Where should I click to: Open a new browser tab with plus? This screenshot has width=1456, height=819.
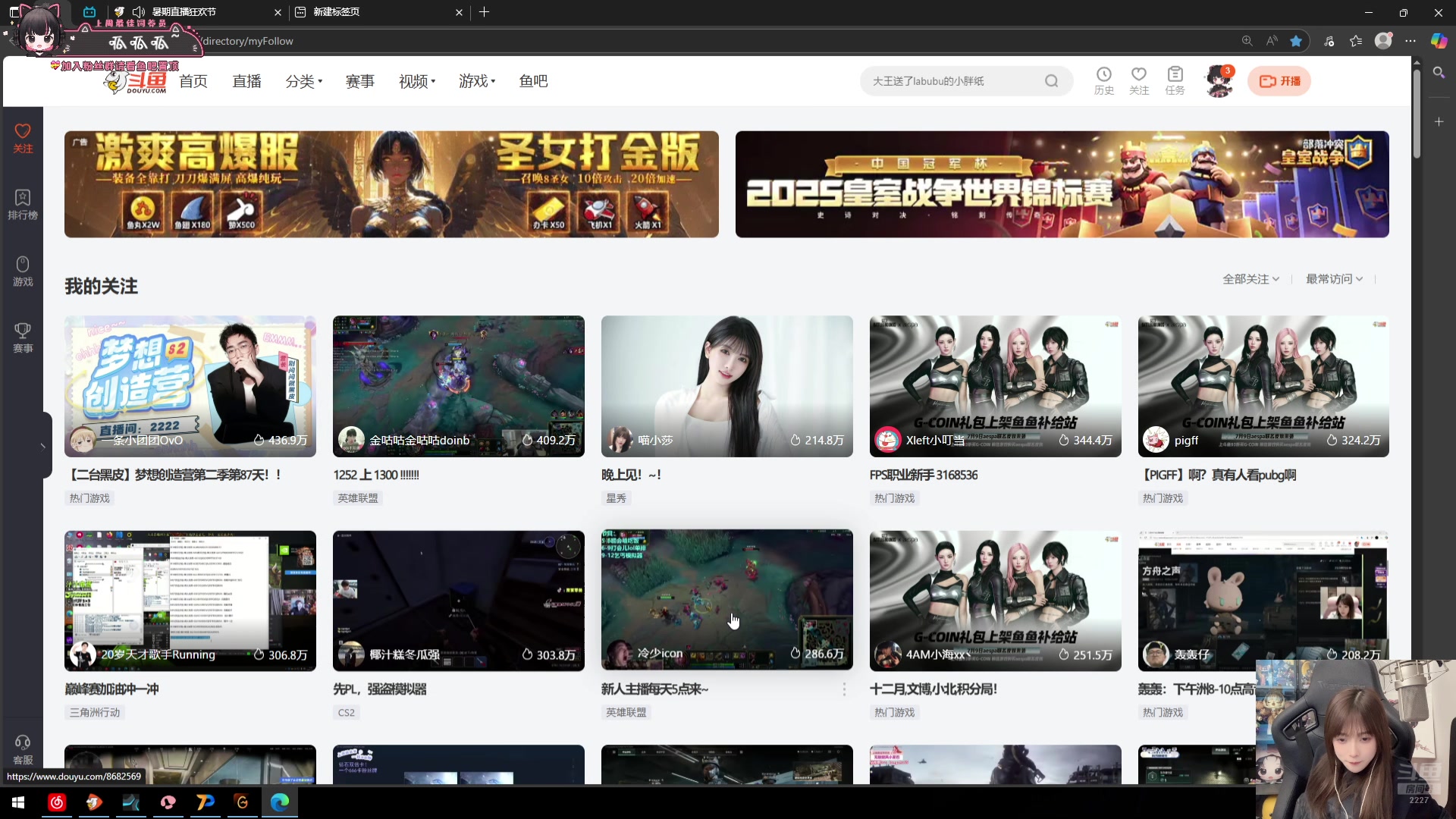click(x=484, y=12)
